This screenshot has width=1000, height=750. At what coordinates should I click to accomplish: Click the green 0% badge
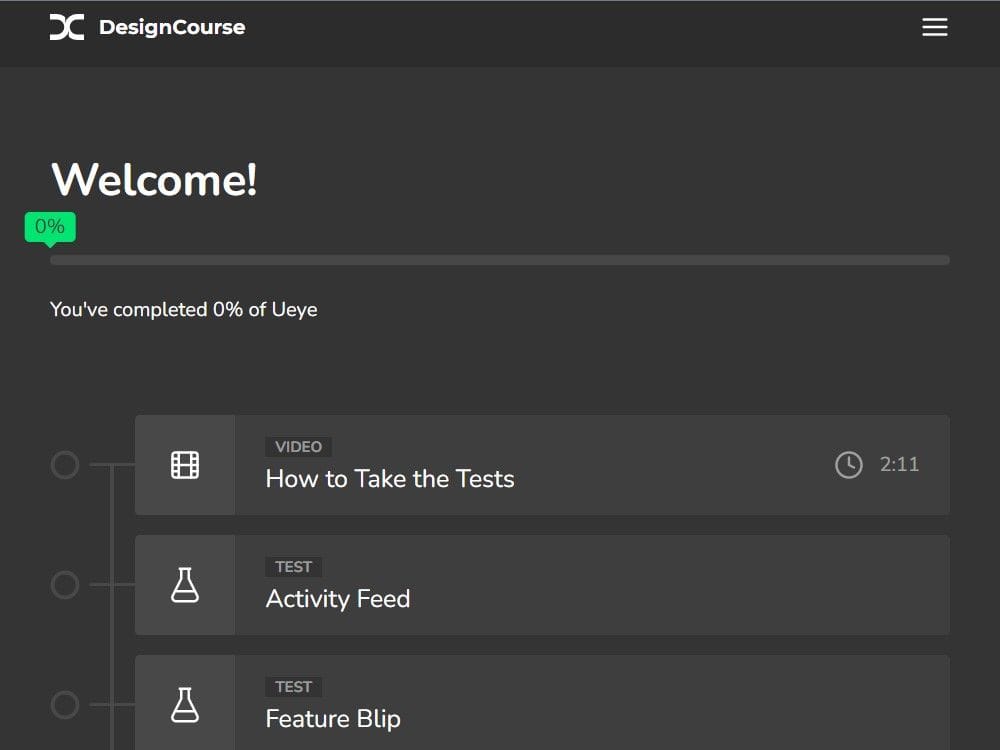coord(50,225)
